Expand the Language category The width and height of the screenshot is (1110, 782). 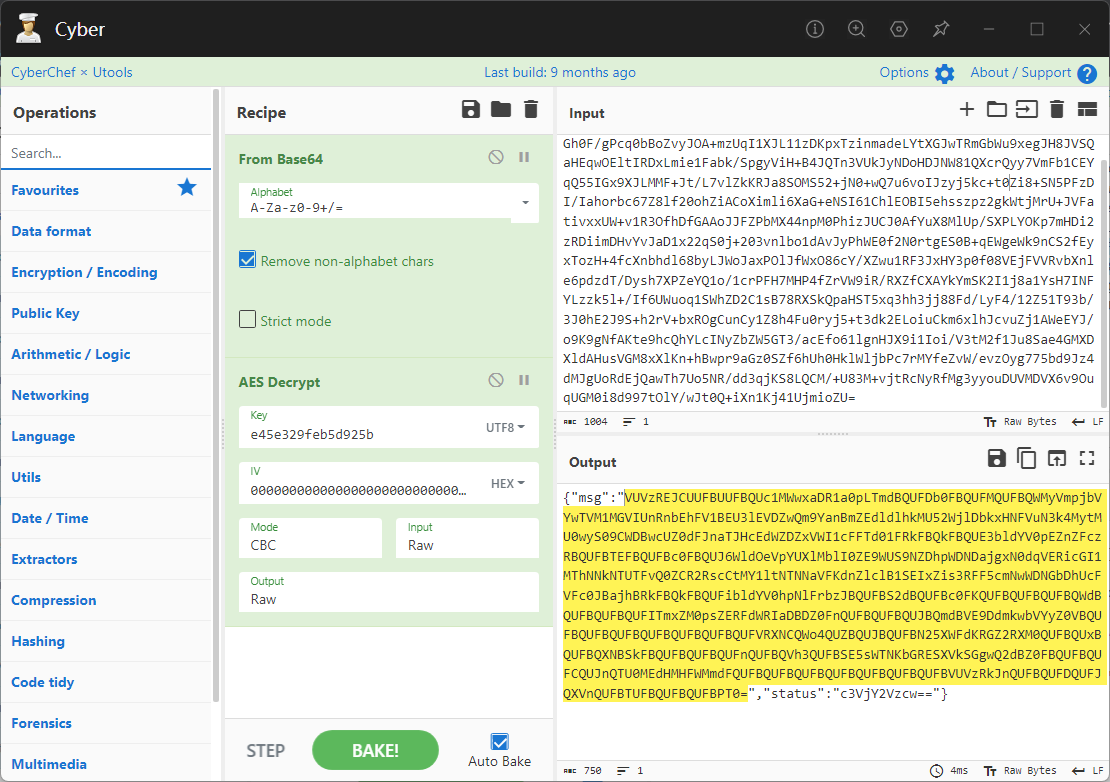[106, 437]
